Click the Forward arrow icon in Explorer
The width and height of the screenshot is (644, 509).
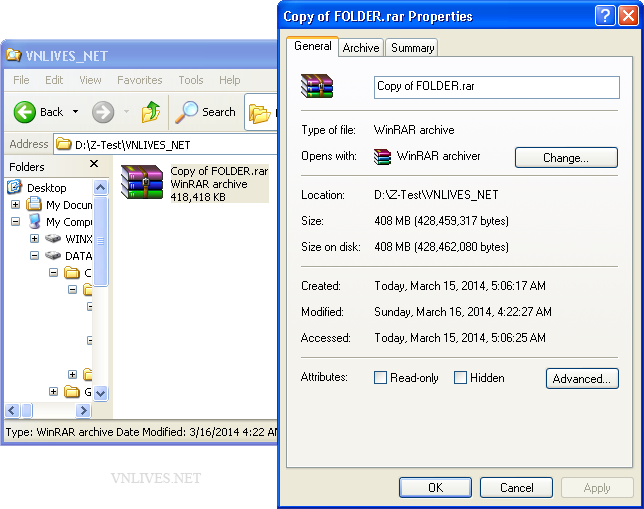[103, 112]
